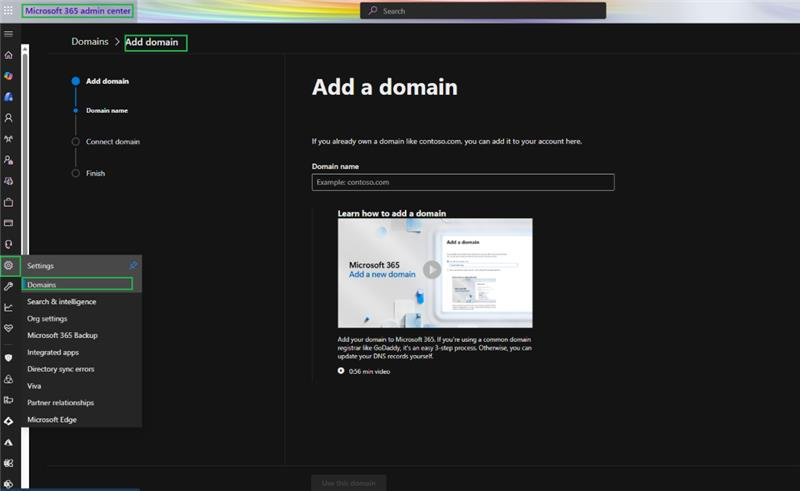Select the Add domain wizard step
Viewport: 800px width, 491px height.
107,81
